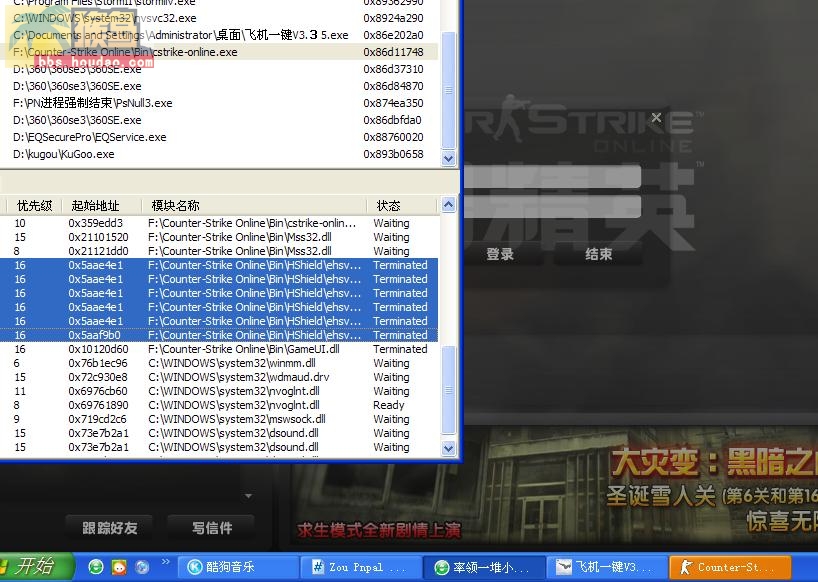Click the thread list scrollbar thumb
Image resolution: width=818 pixels, height=582 pixels.
coord(449,390)
